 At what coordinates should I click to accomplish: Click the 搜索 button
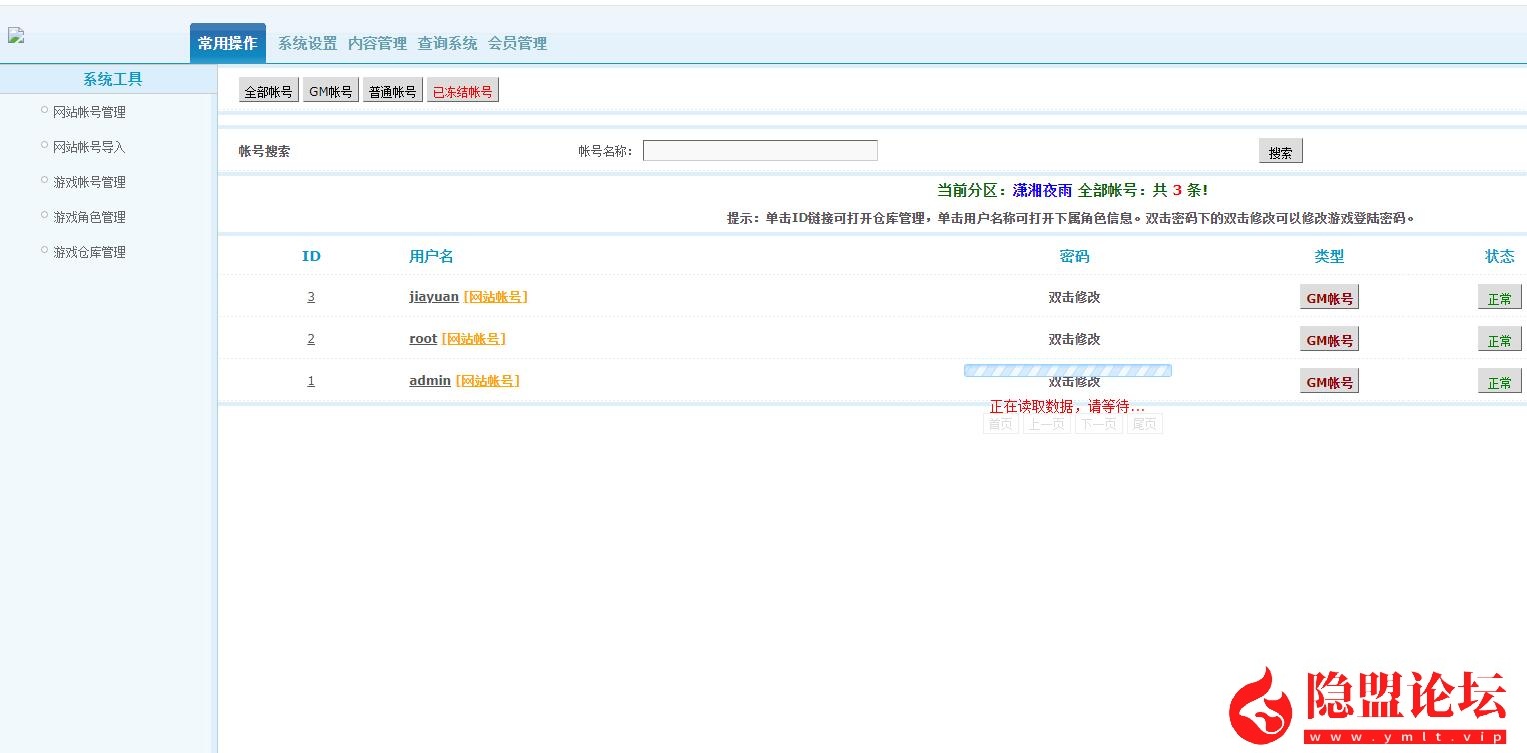(x=1280, y=152)
